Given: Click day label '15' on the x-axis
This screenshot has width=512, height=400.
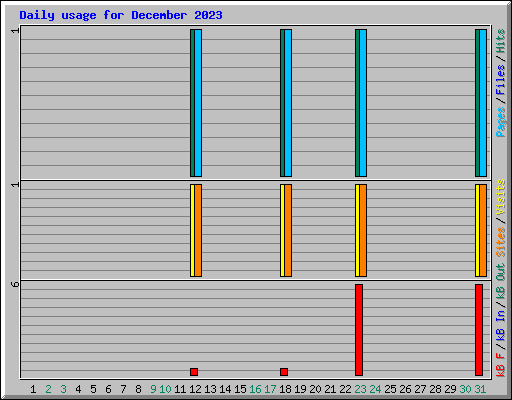Looking at the screenshot, I should coord(240,389).
